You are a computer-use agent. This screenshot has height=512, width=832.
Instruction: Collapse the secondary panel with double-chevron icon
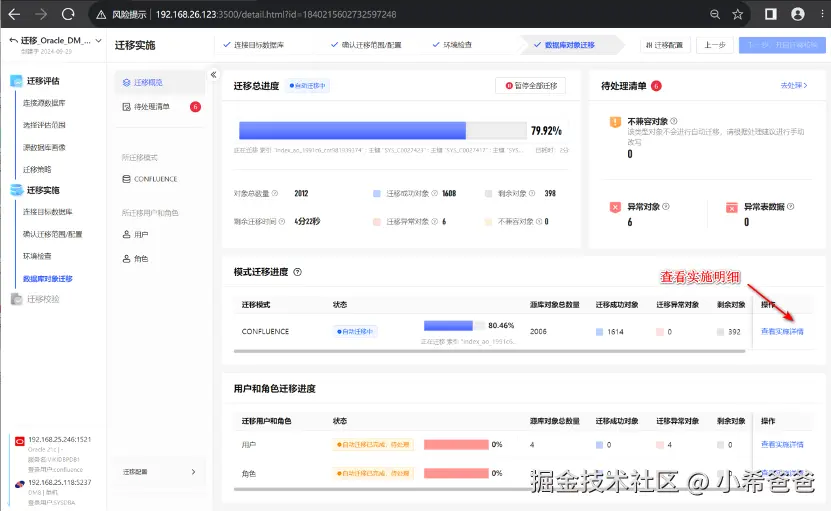[x=213, y=75]
